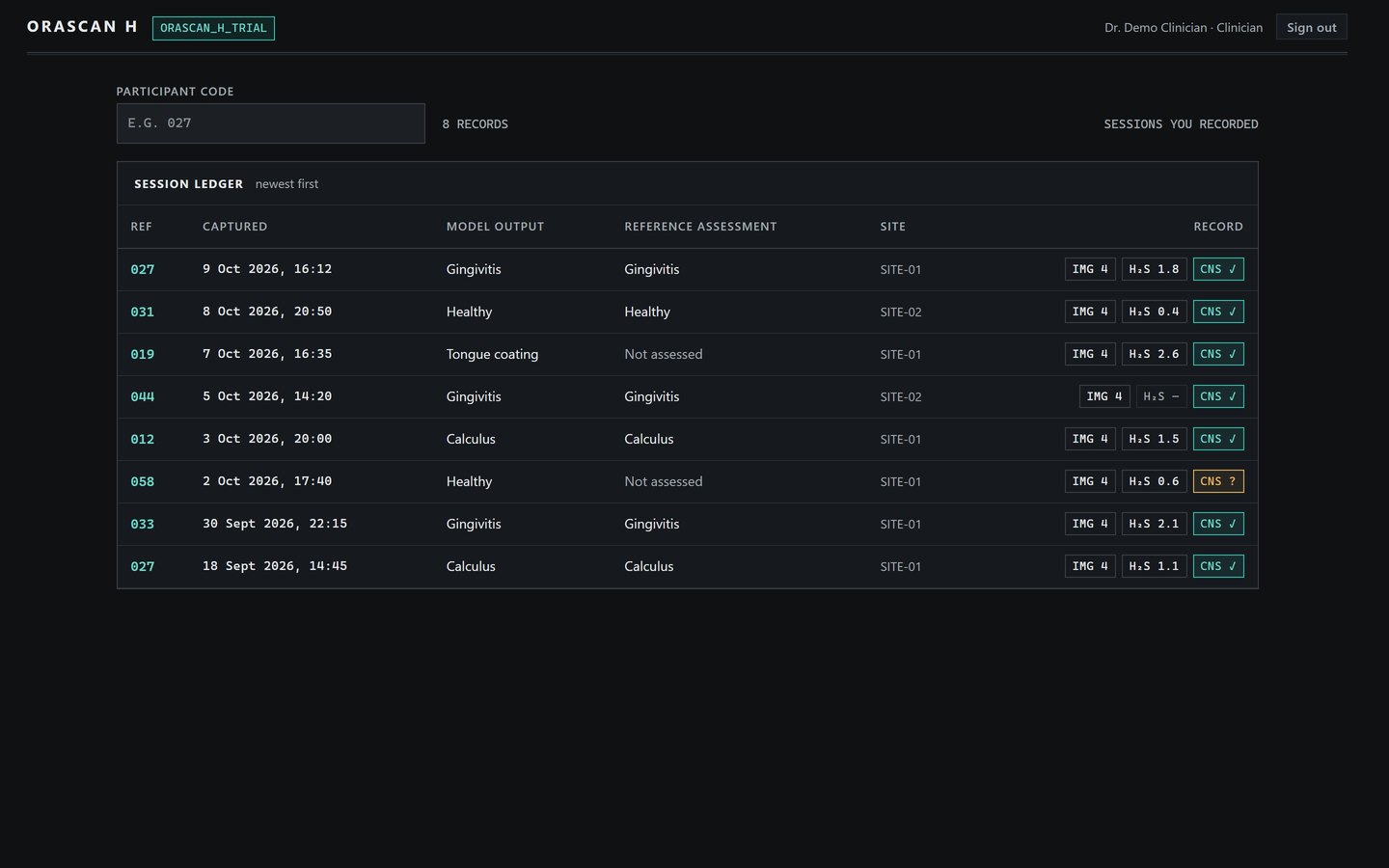This screenshot has height=868, width=1389.
Task: Click the IMG 4 badge on row 044
Action: click(x=1104, y=396)
